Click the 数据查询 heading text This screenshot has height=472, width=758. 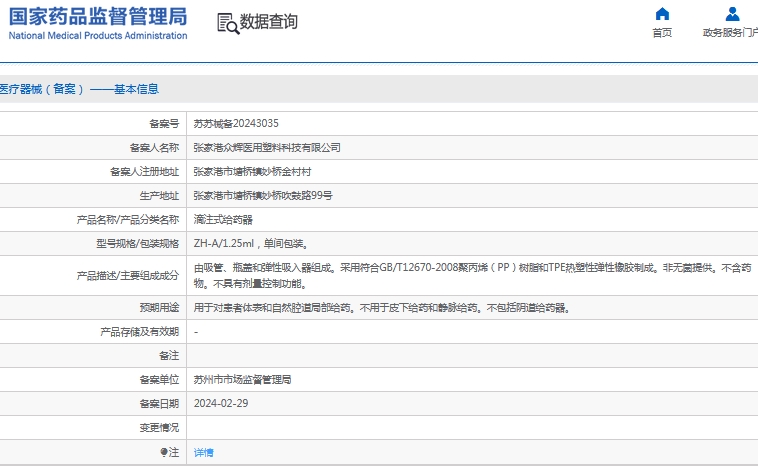(x=268, y=22)
